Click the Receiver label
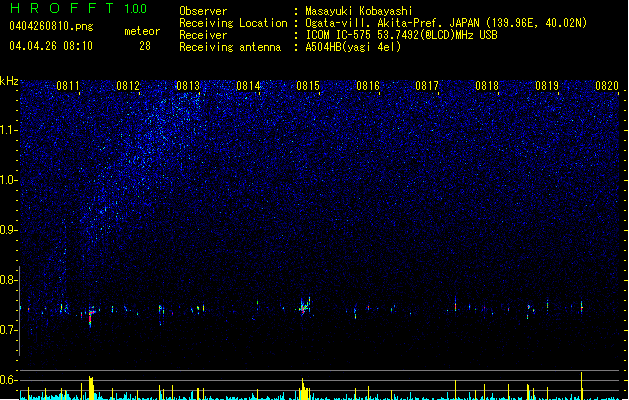 point(203,35)
